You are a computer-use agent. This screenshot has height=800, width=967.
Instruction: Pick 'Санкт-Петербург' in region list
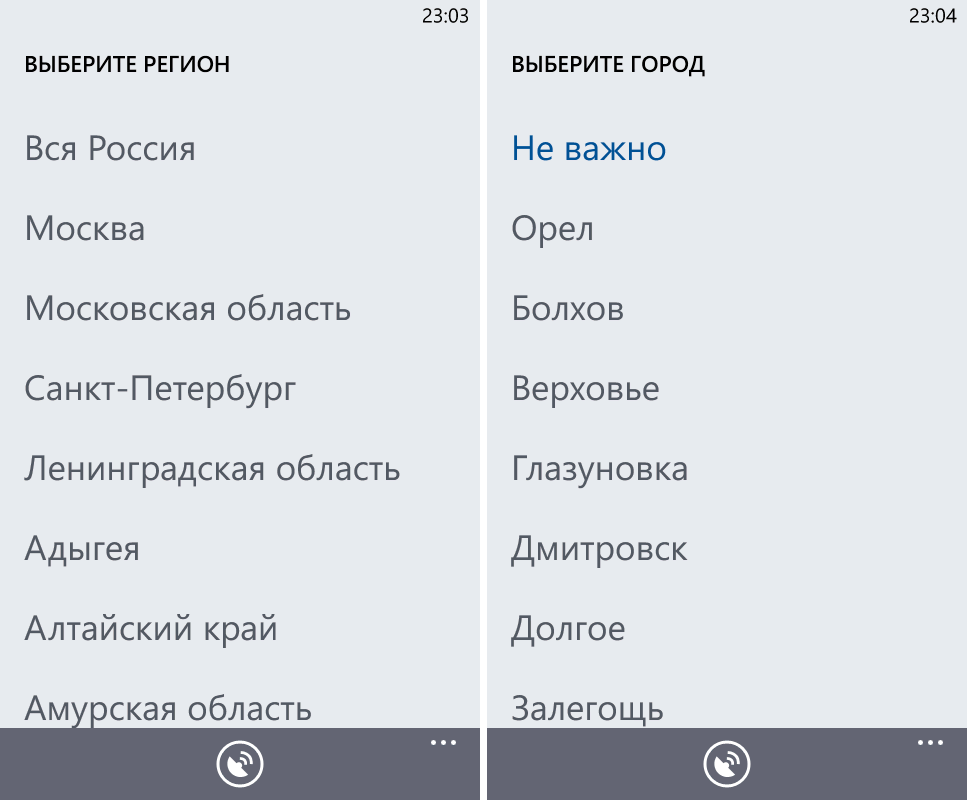tap(161, 389)
